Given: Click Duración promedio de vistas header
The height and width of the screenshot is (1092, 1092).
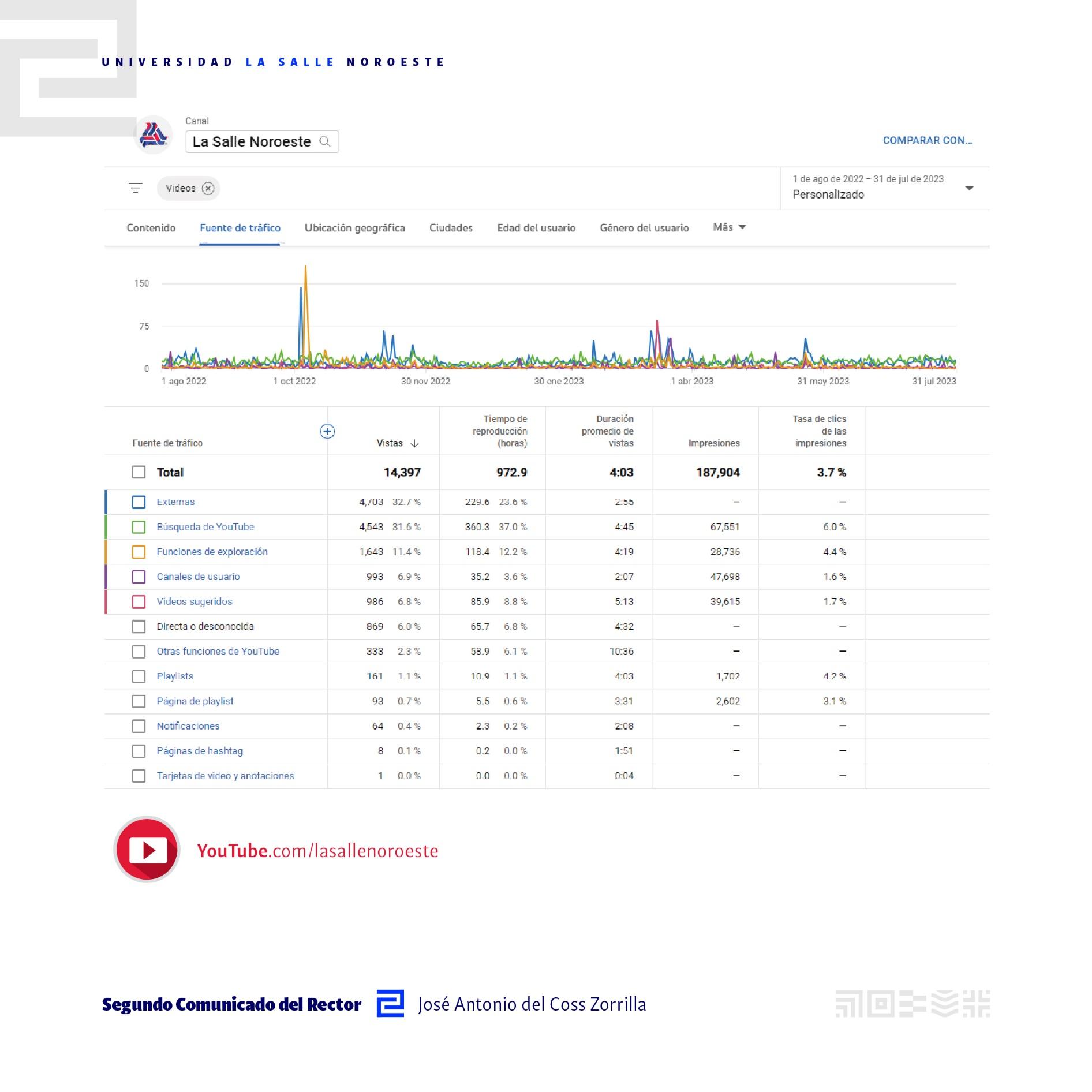Looking at the screenshot, I should click(x=608, y=431).
